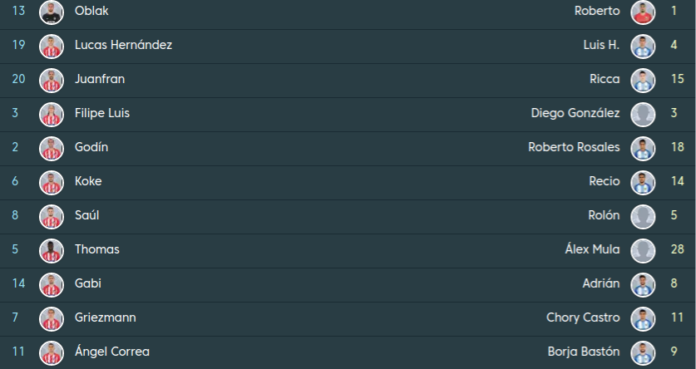Click Roberto's goalkeeper avatar
This screenshot has height=369, width=696.
643,11
